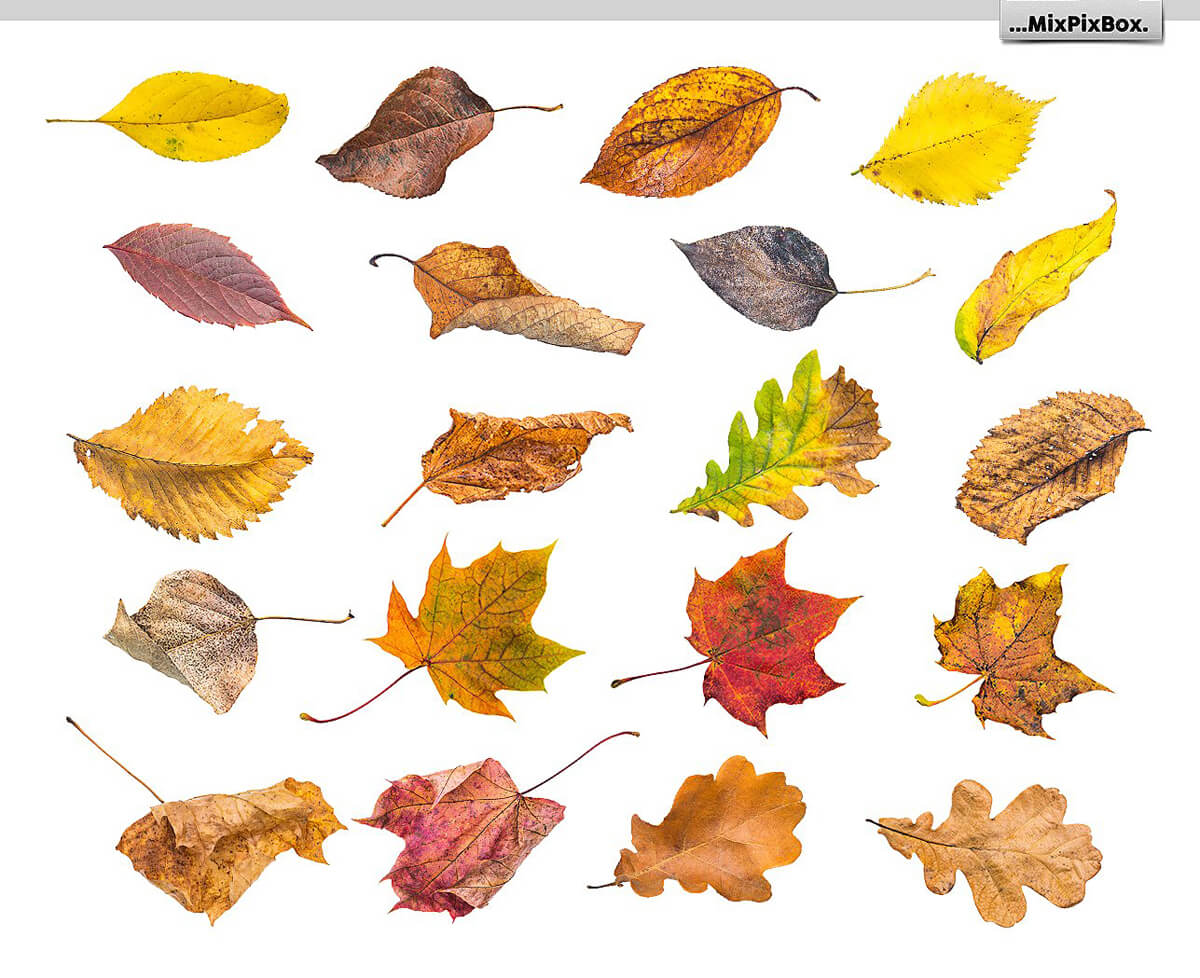This screenshot has width=1200, height=978.
Task: Click the orange-green maple leaf
Action: point(475,630)
